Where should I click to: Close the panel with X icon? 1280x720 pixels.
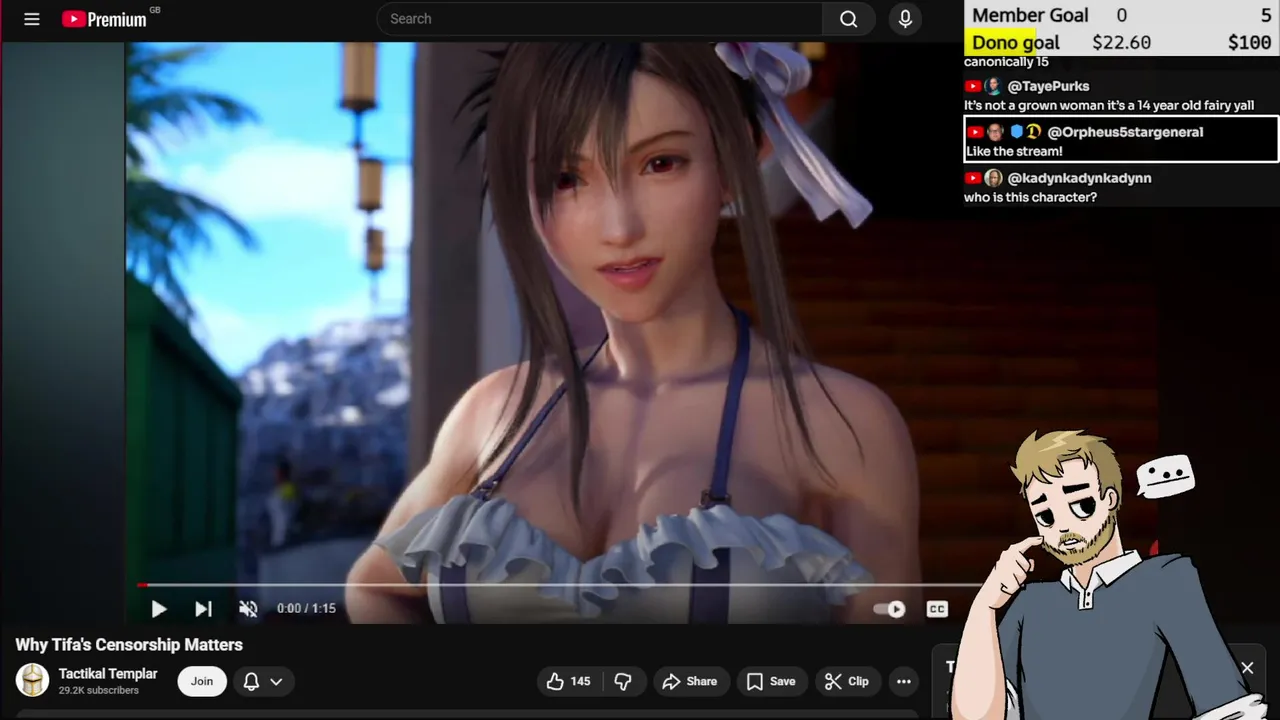[x=1247, y=667]
